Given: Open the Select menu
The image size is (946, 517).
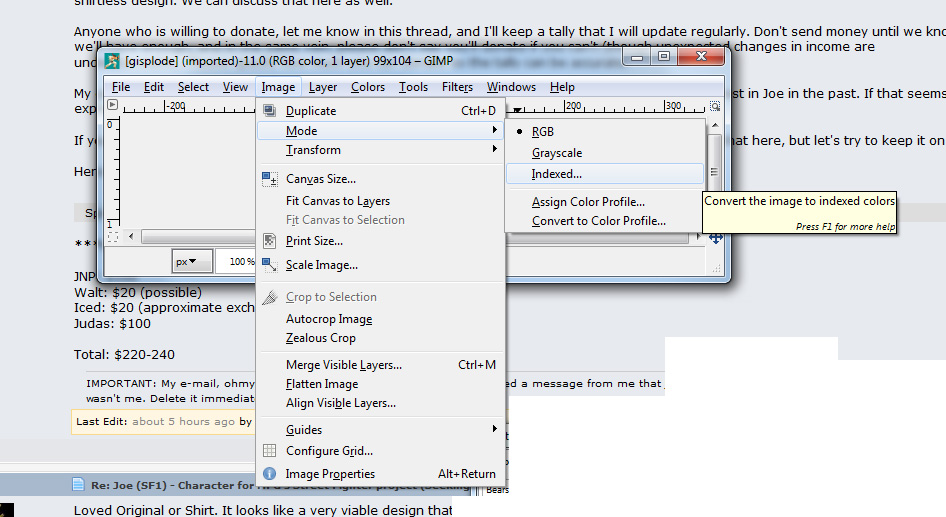Looking at the screenshot, I should [193, 87].
